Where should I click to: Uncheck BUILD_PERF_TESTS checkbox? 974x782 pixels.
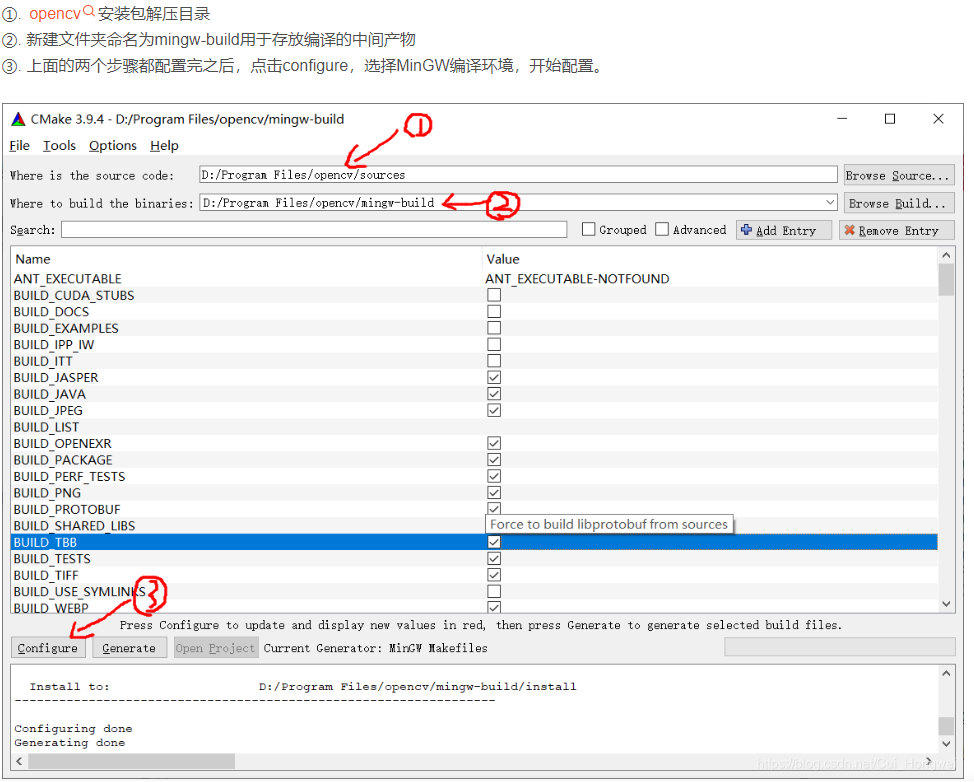[x=494, y=476]
